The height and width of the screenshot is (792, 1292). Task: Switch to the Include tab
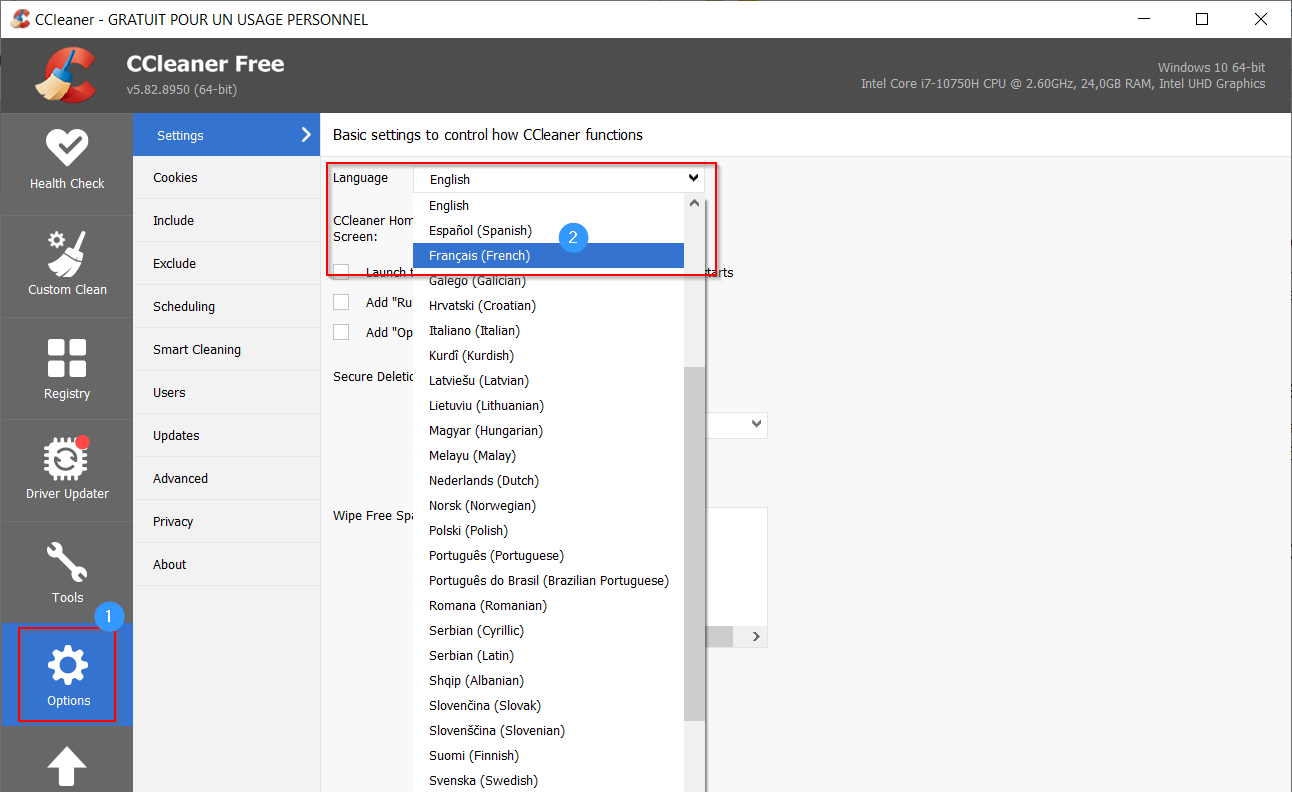pos(226,221)
